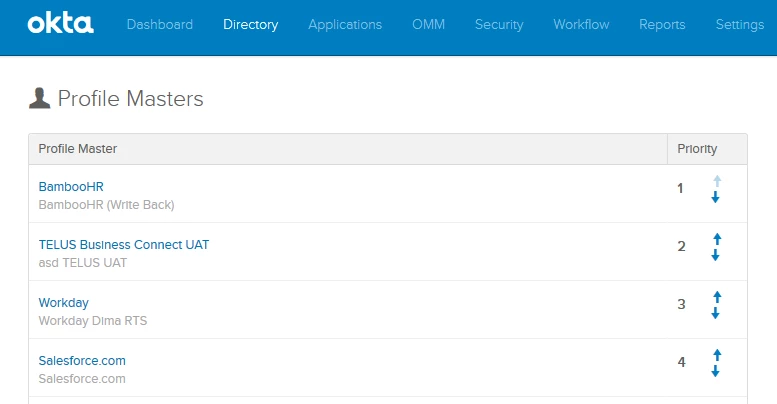Screen dimensions: 777x404
Task: Click BambooHR's disabled up arrow
Action: 716,181
